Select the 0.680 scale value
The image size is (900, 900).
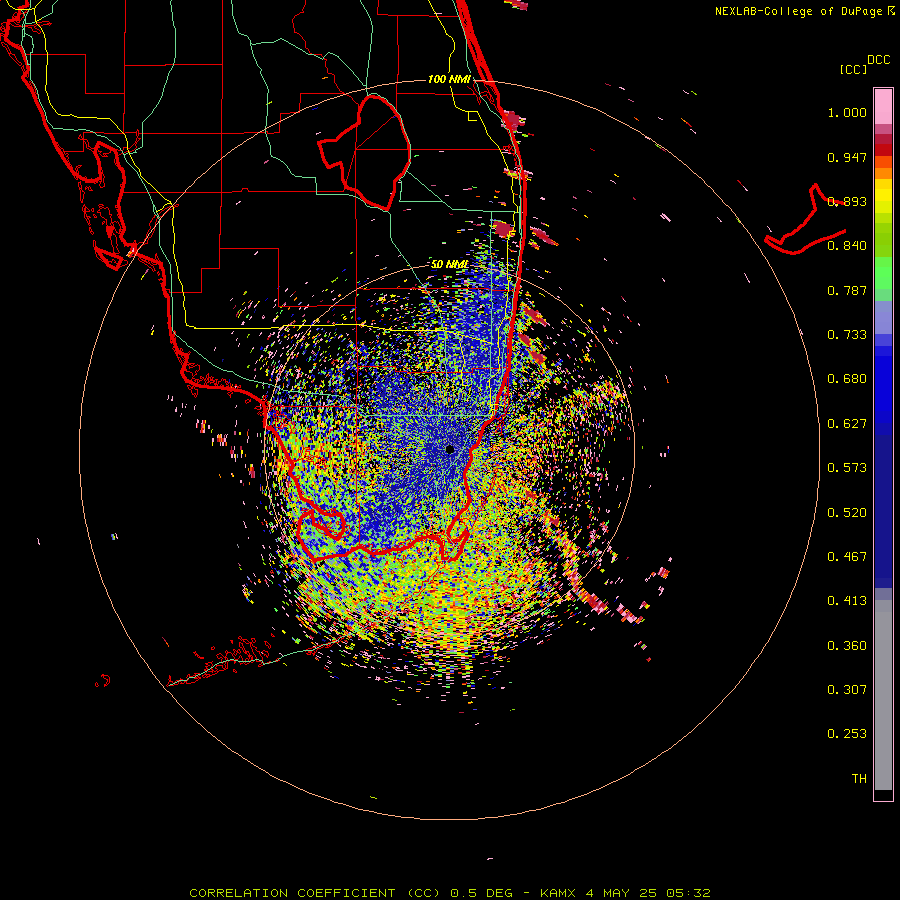847,379
